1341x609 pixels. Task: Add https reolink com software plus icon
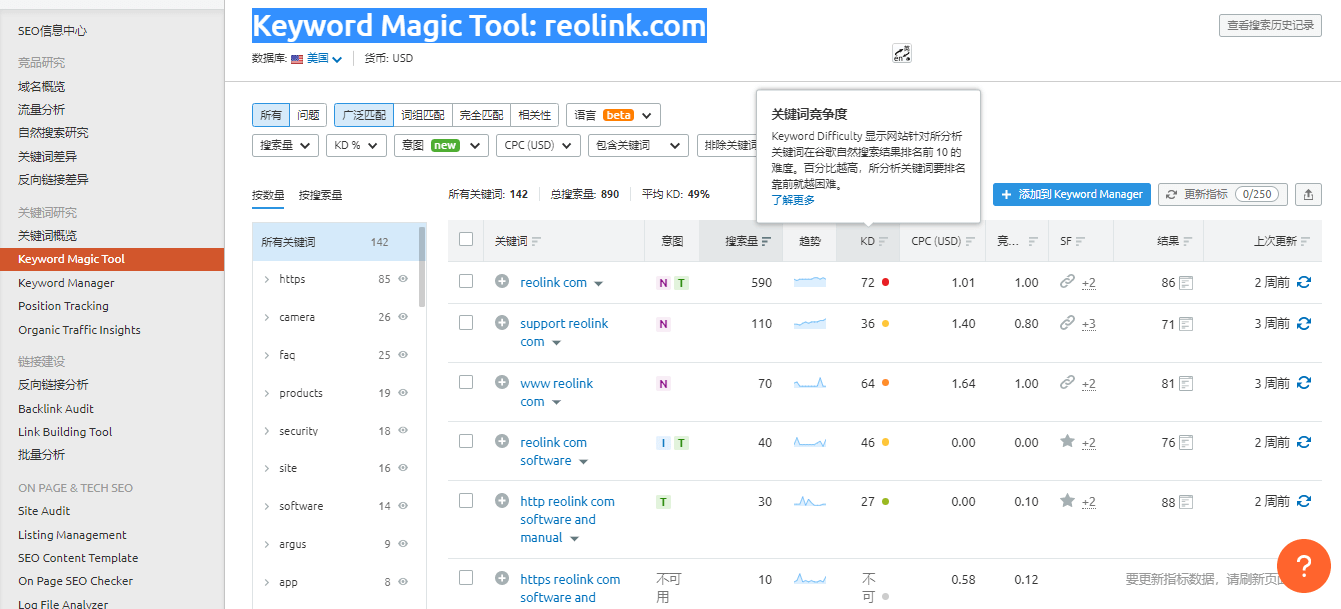pos(502,578)
